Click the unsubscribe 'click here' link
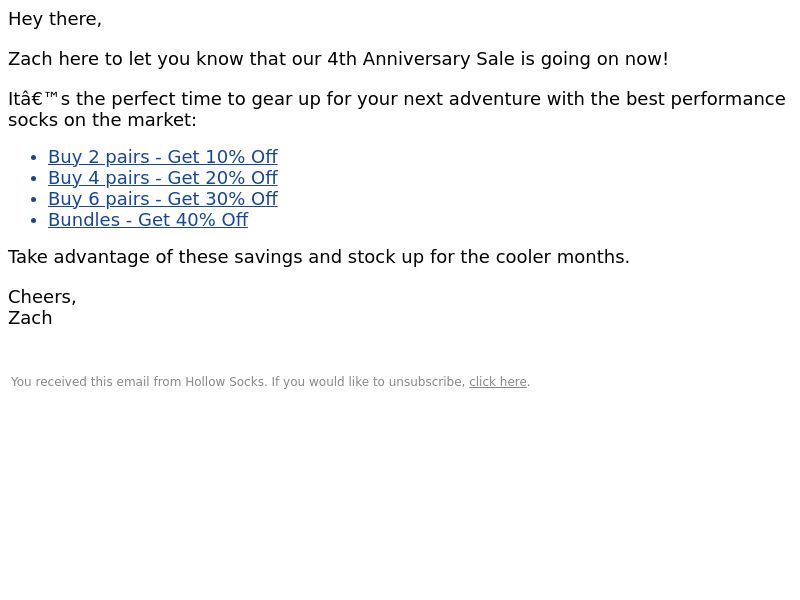Viewport: 800px width, 600px height. click(x=497, y=382)
